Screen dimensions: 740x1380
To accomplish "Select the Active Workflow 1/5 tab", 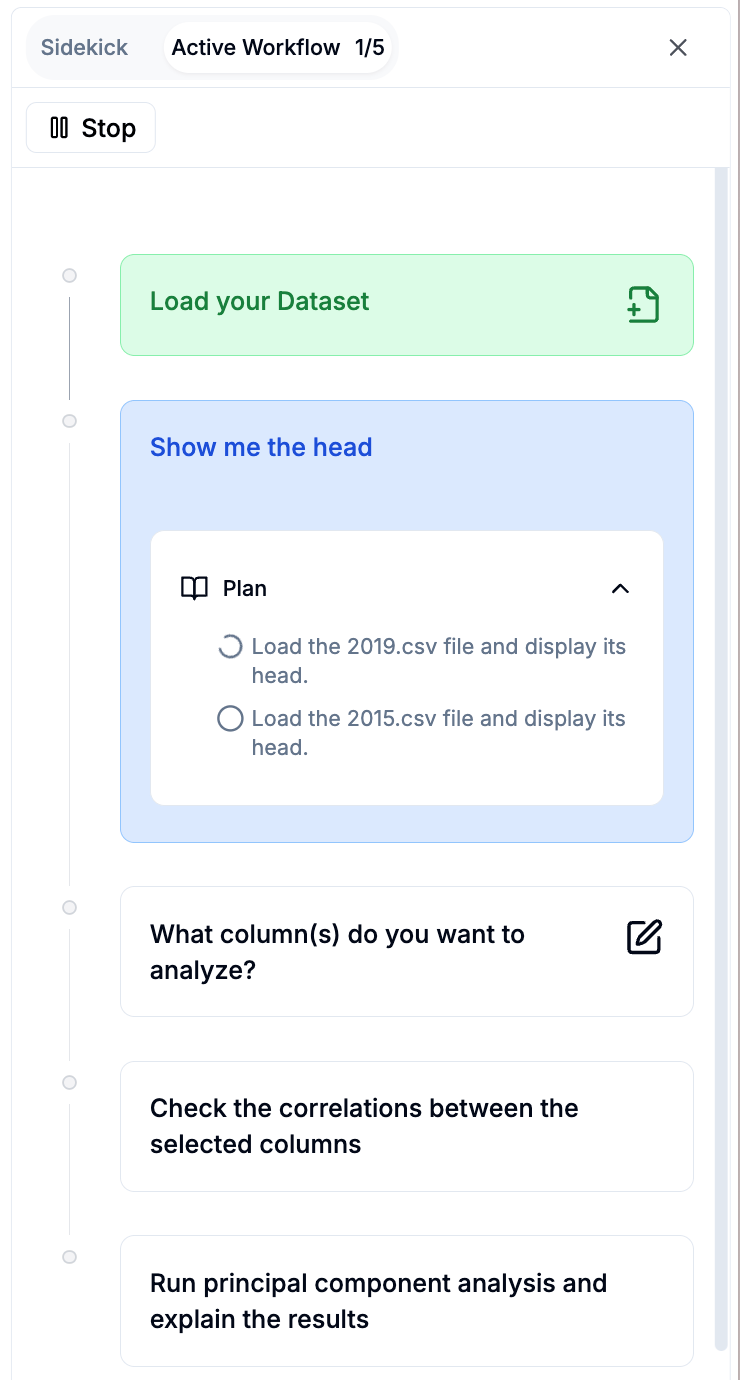I will pos(278,48).
